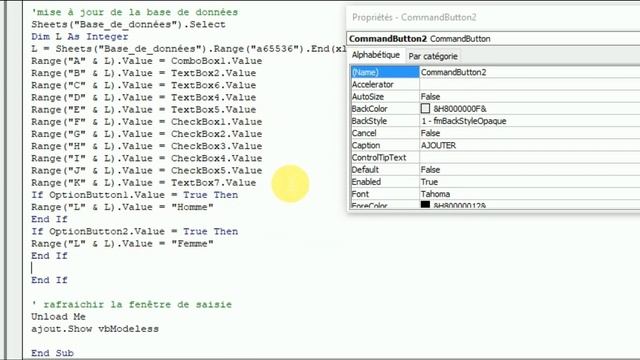Click the TextBox5.Value code line

coord(144,110)
